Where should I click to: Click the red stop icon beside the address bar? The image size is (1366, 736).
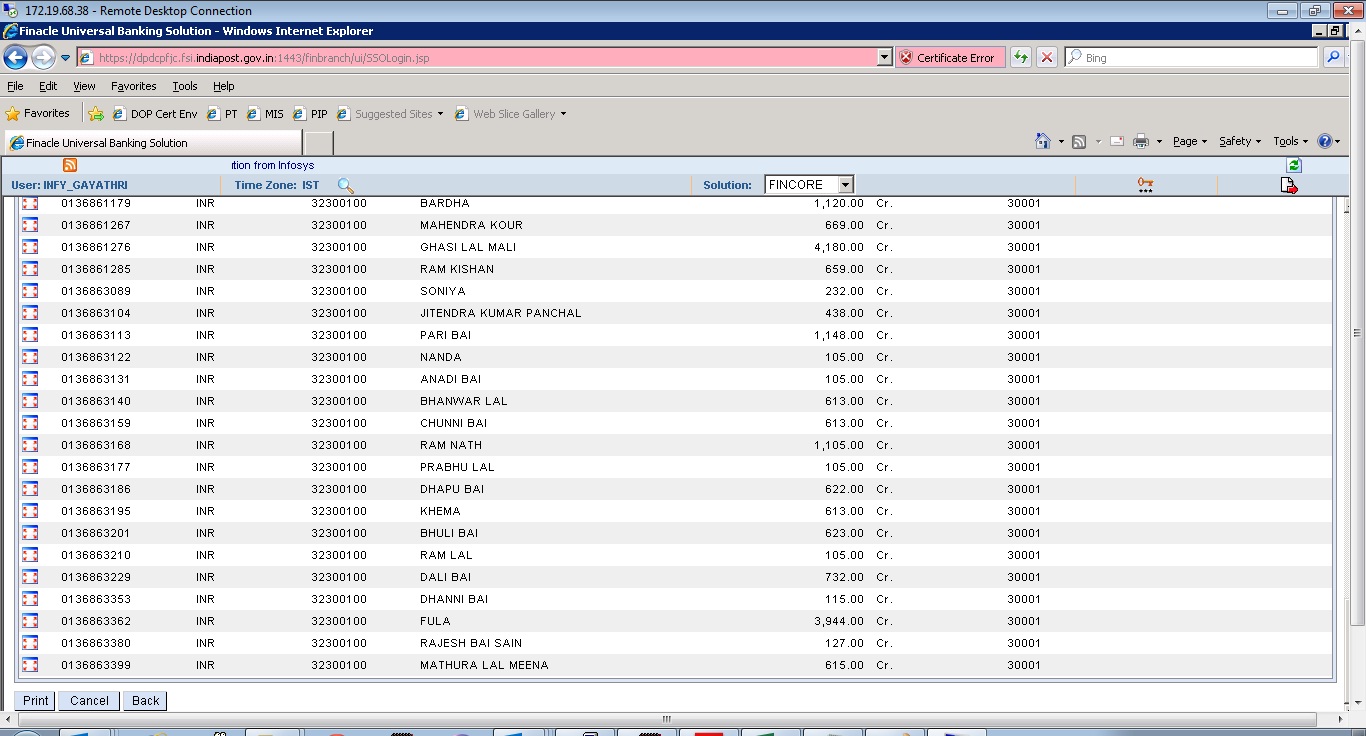1046,57
